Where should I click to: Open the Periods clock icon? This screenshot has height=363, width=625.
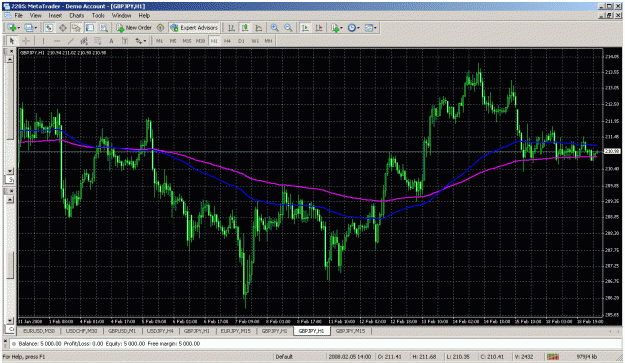[x=351, y=27]
